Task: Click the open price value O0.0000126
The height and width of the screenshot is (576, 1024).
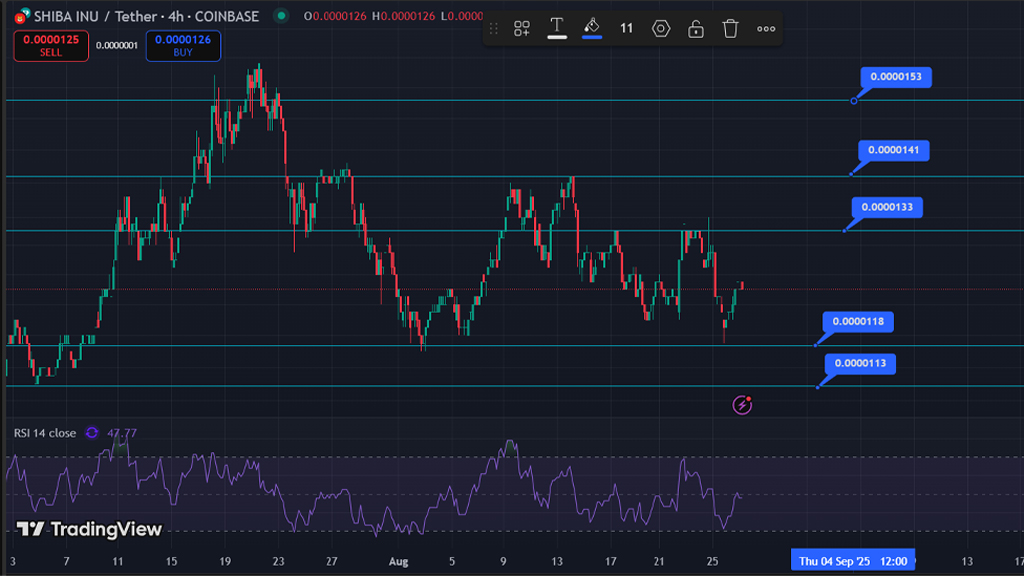Action: click(335, 16)
